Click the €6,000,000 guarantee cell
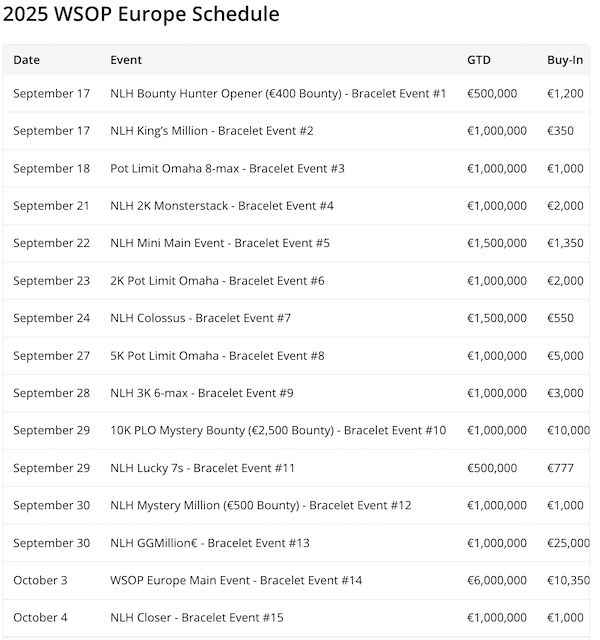The image size is (600, 640). tap(497, 581)
